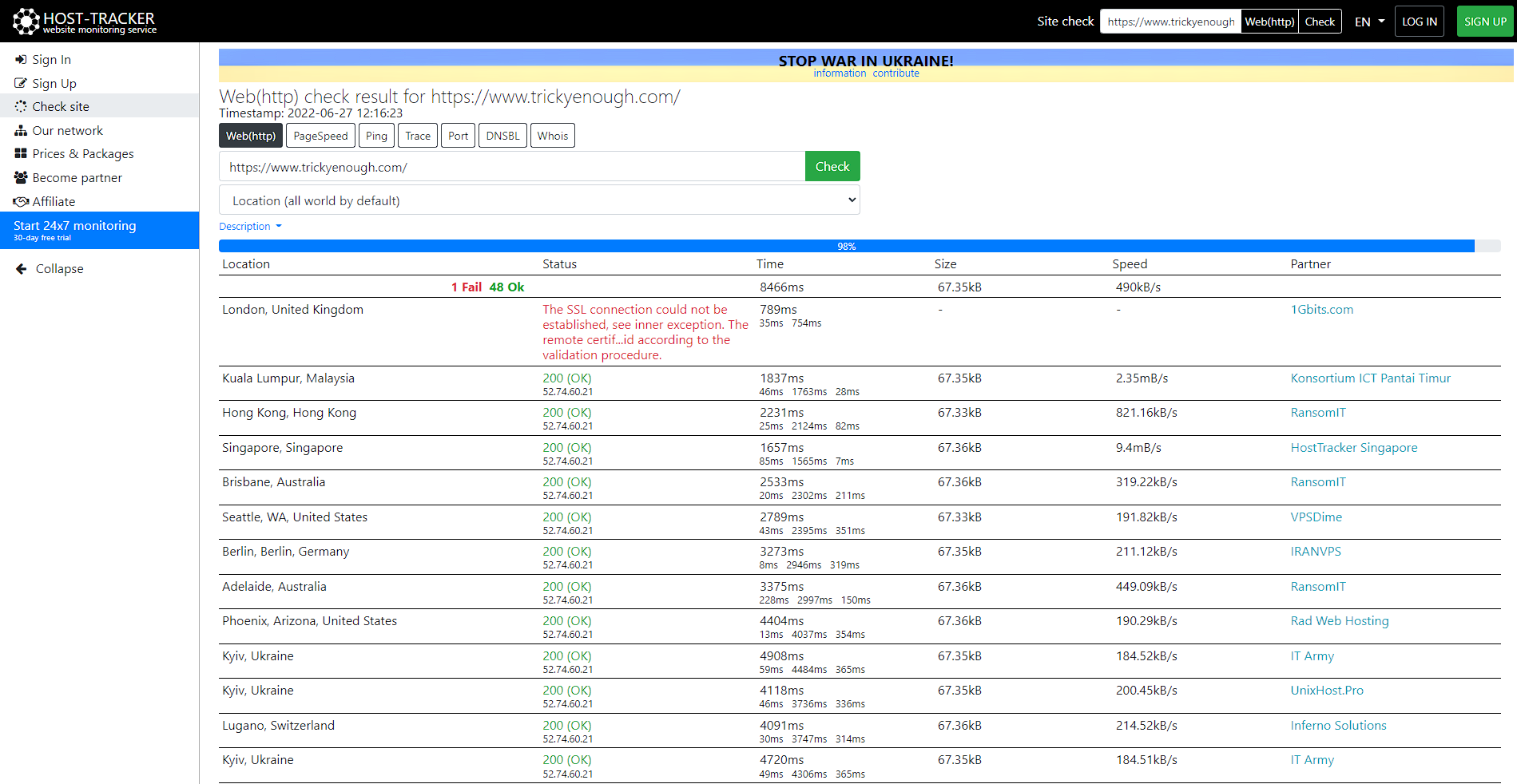The width and height of the screenshot is (1517, 784).
Task: Click the Speed column header
Action: [1130, 264]
